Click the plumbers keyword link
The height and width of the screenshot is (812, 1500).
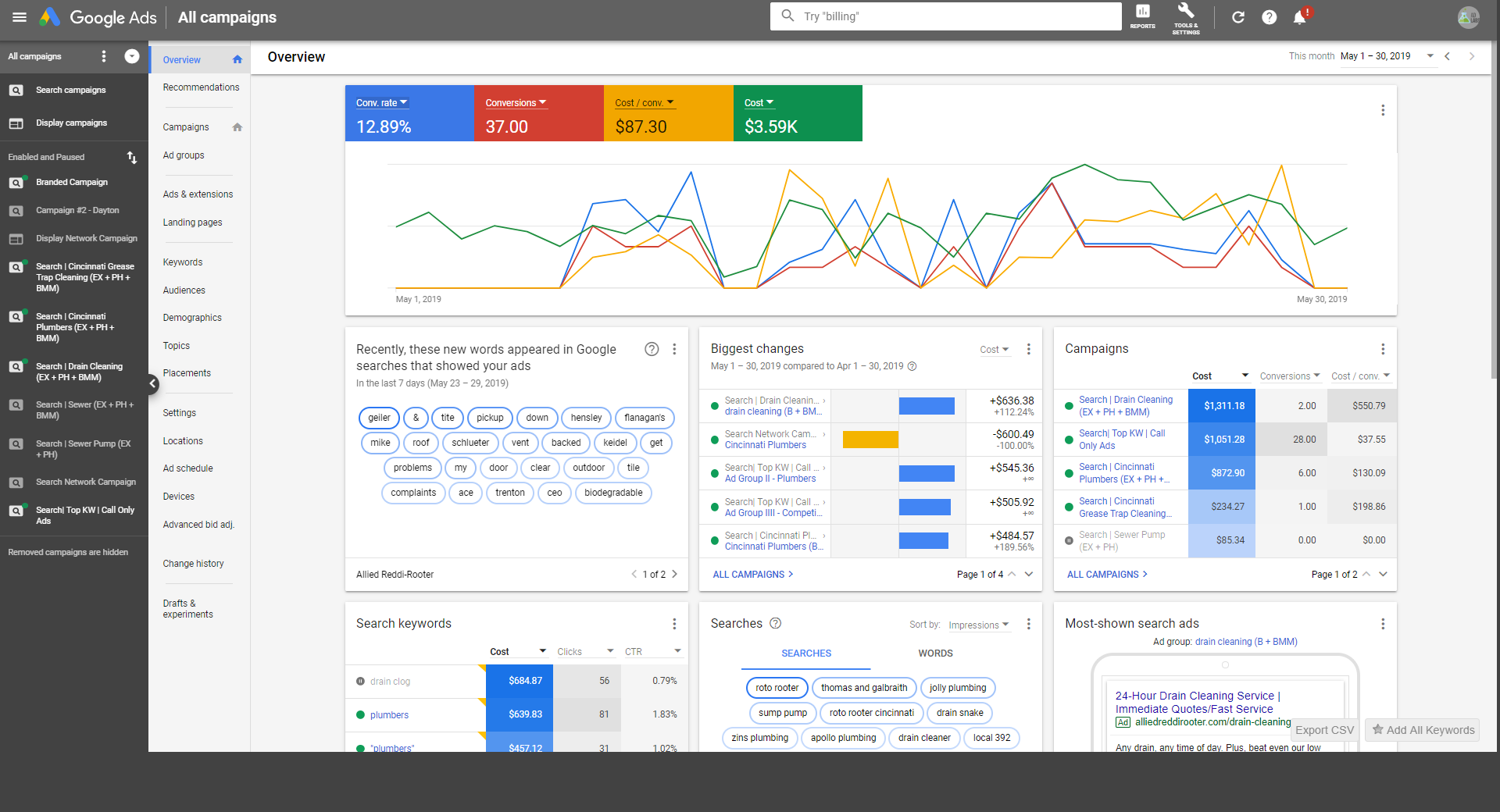coord(389,715)
